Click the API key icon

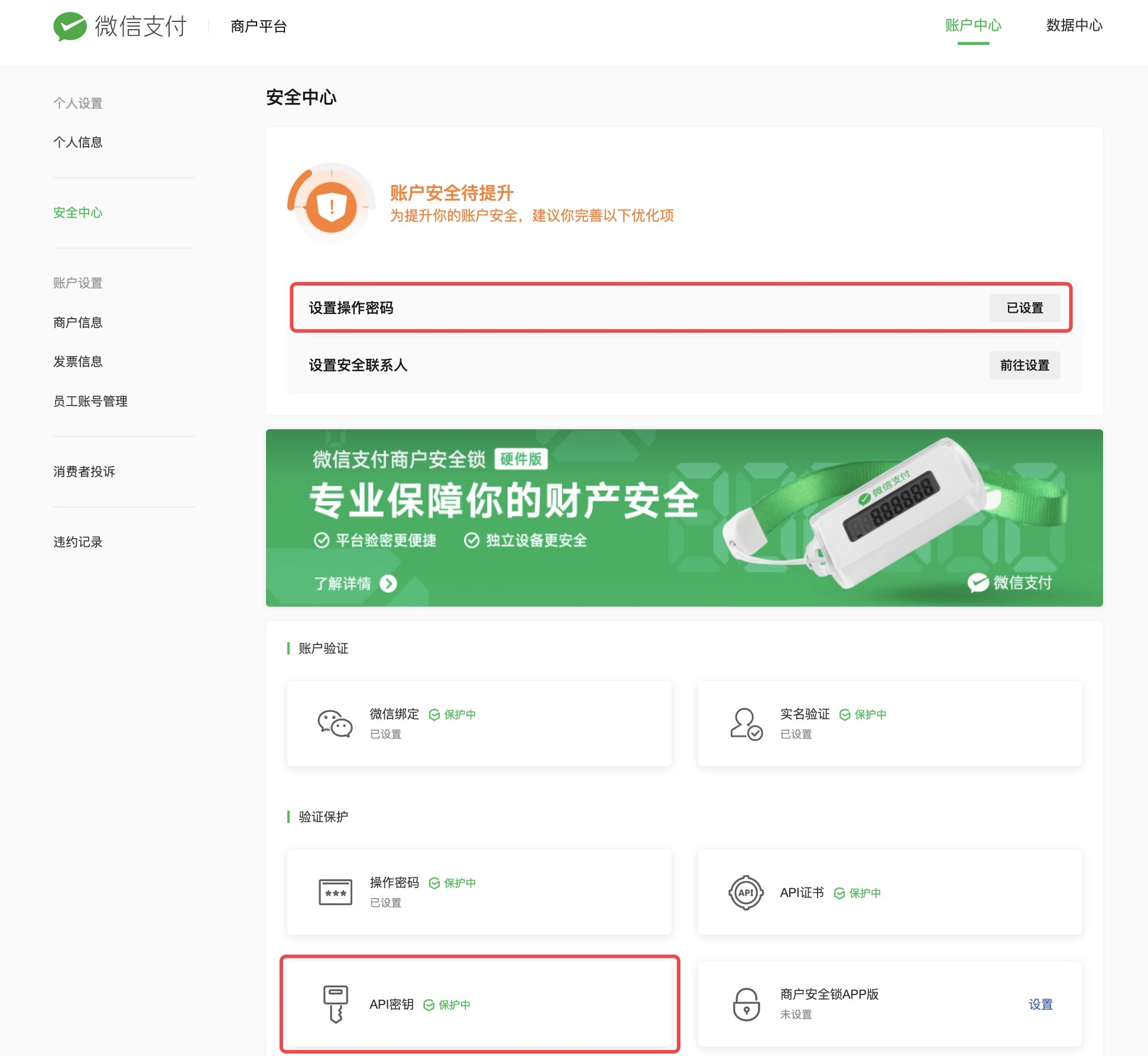pyautogui.click(x=335, y=1004)
